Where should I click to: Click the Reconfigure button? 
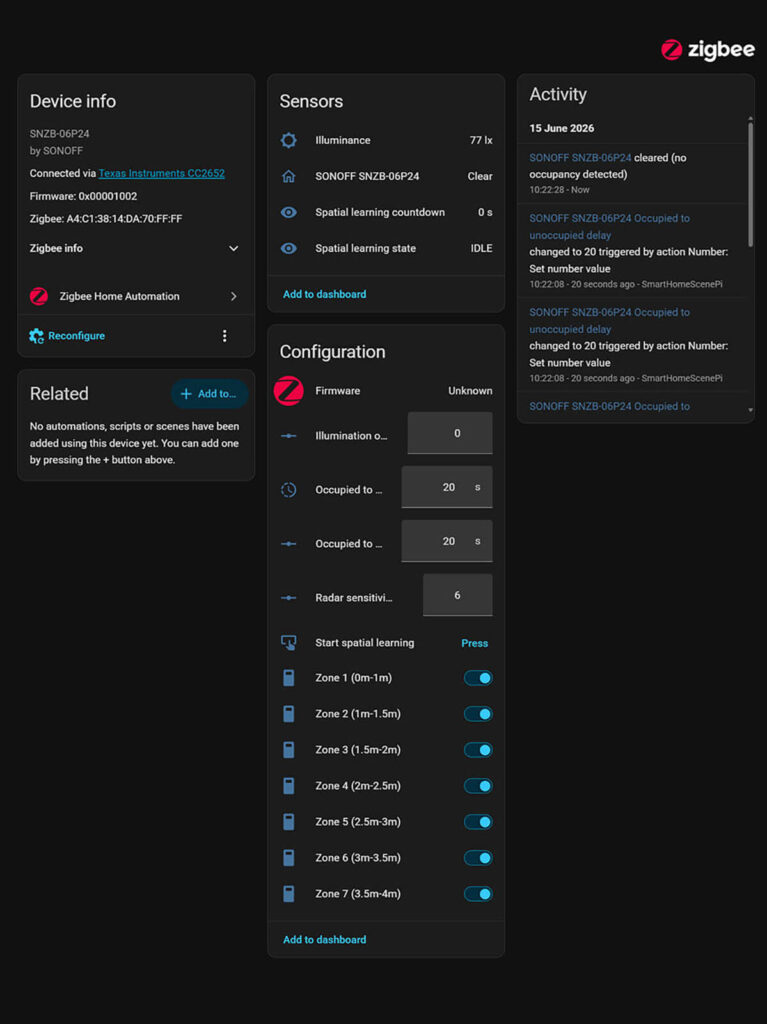[x=67, y=336]
